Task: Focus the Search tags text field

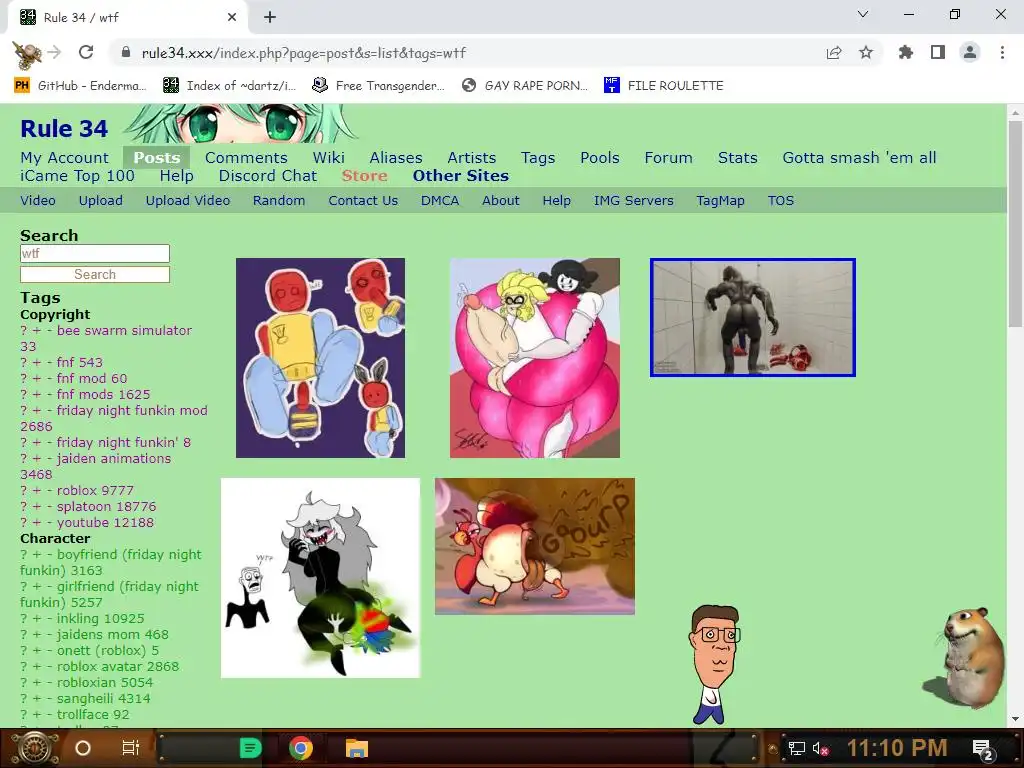Action: pos(95,253)
